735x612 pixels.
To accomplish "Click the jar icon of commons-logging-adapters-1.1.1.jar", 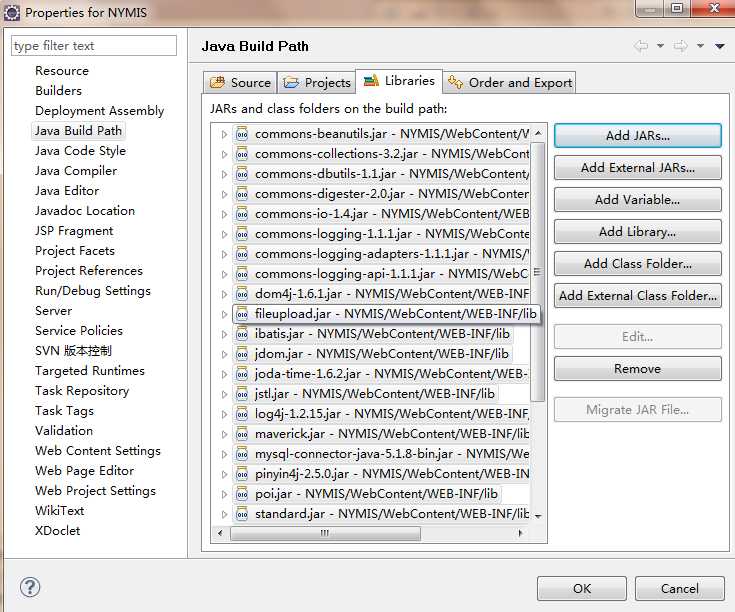I will click(x=242, y=254).
